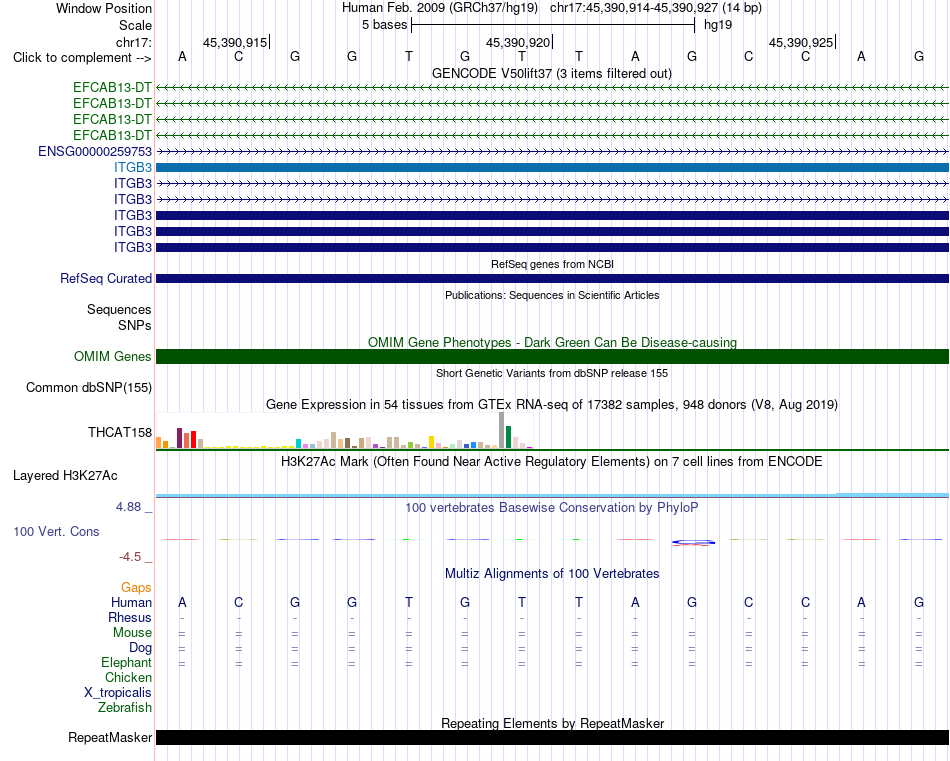
Task: Click the tallest gray bar in the GTEx chart
Action: point(502,430)
